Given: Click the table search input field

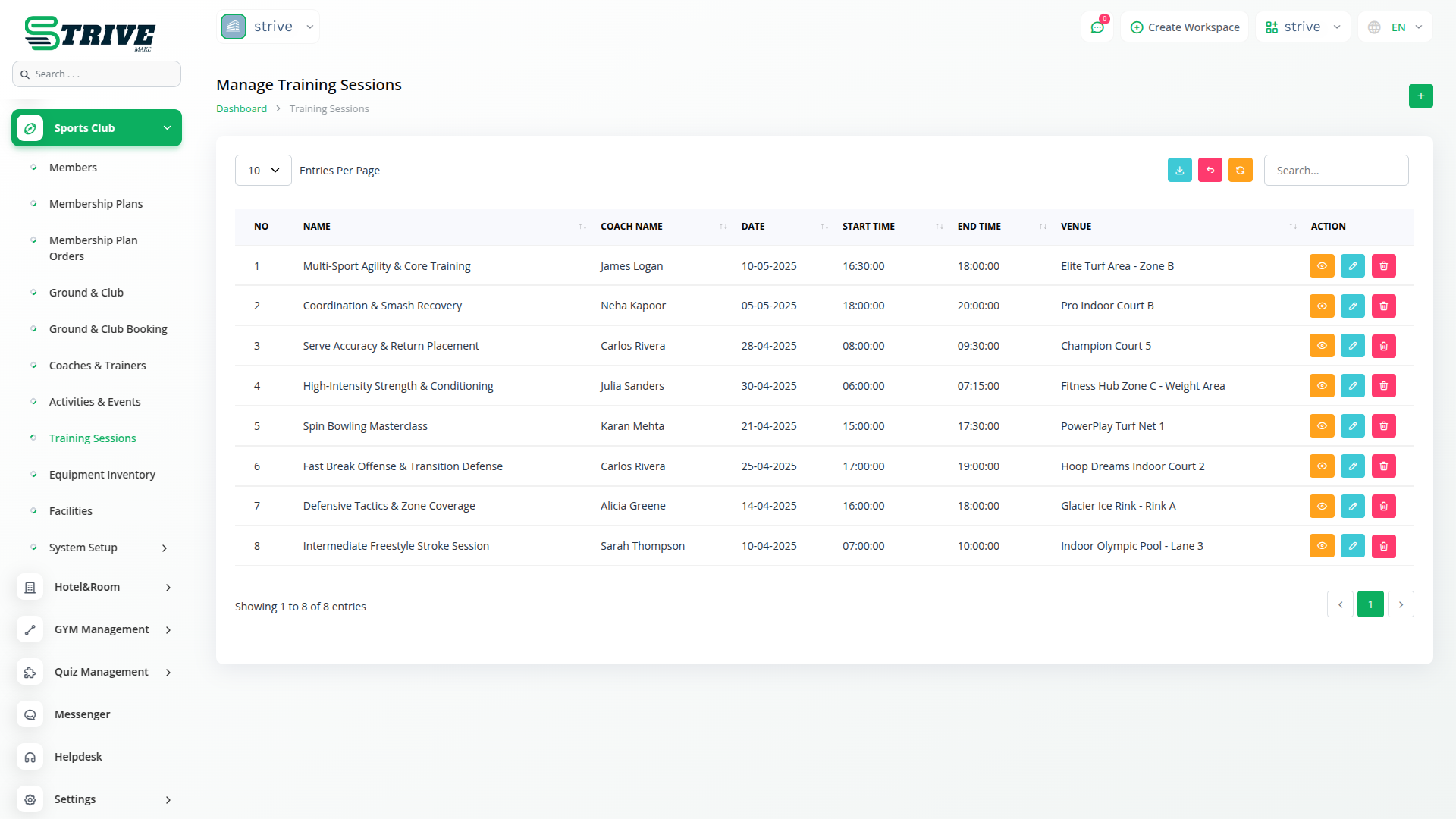Looking at the screenshot, I should pyautogui.click(x=1335, y=171).
